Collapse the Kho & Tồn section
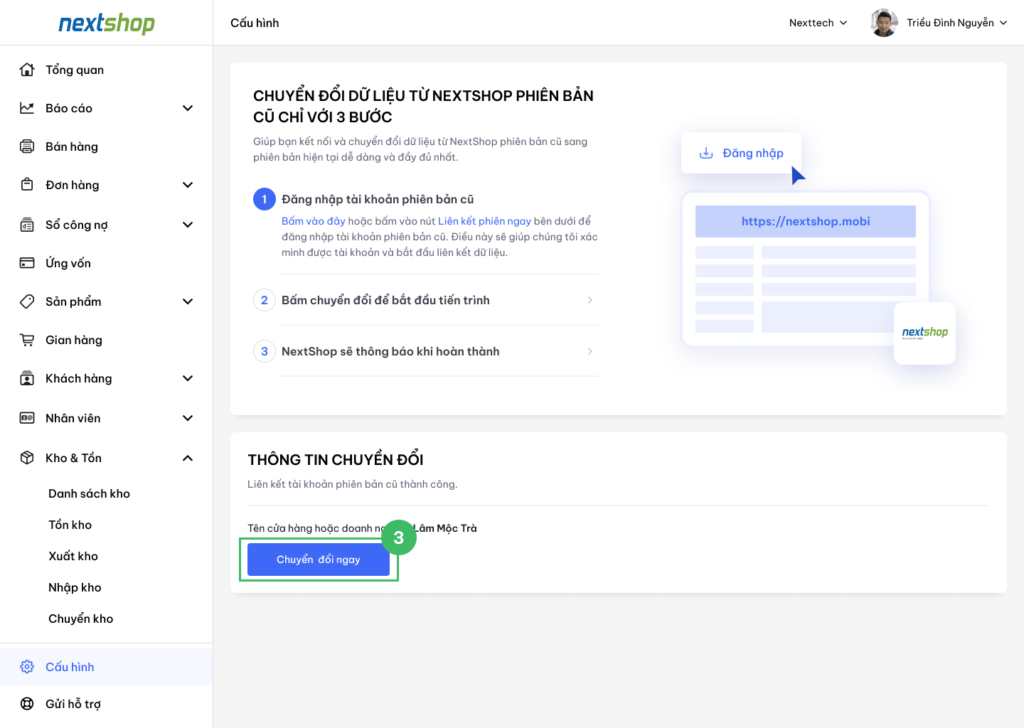This screenshot has height=728, width=1024. point(187,458)
